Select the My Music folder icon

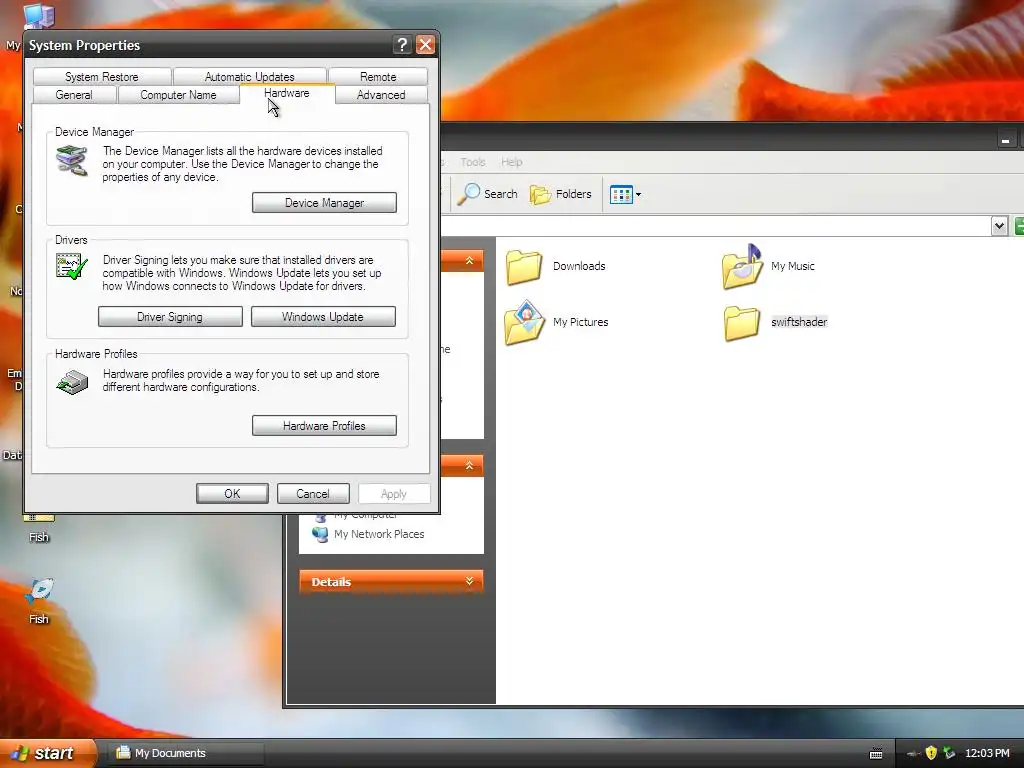tap(742, 266)
